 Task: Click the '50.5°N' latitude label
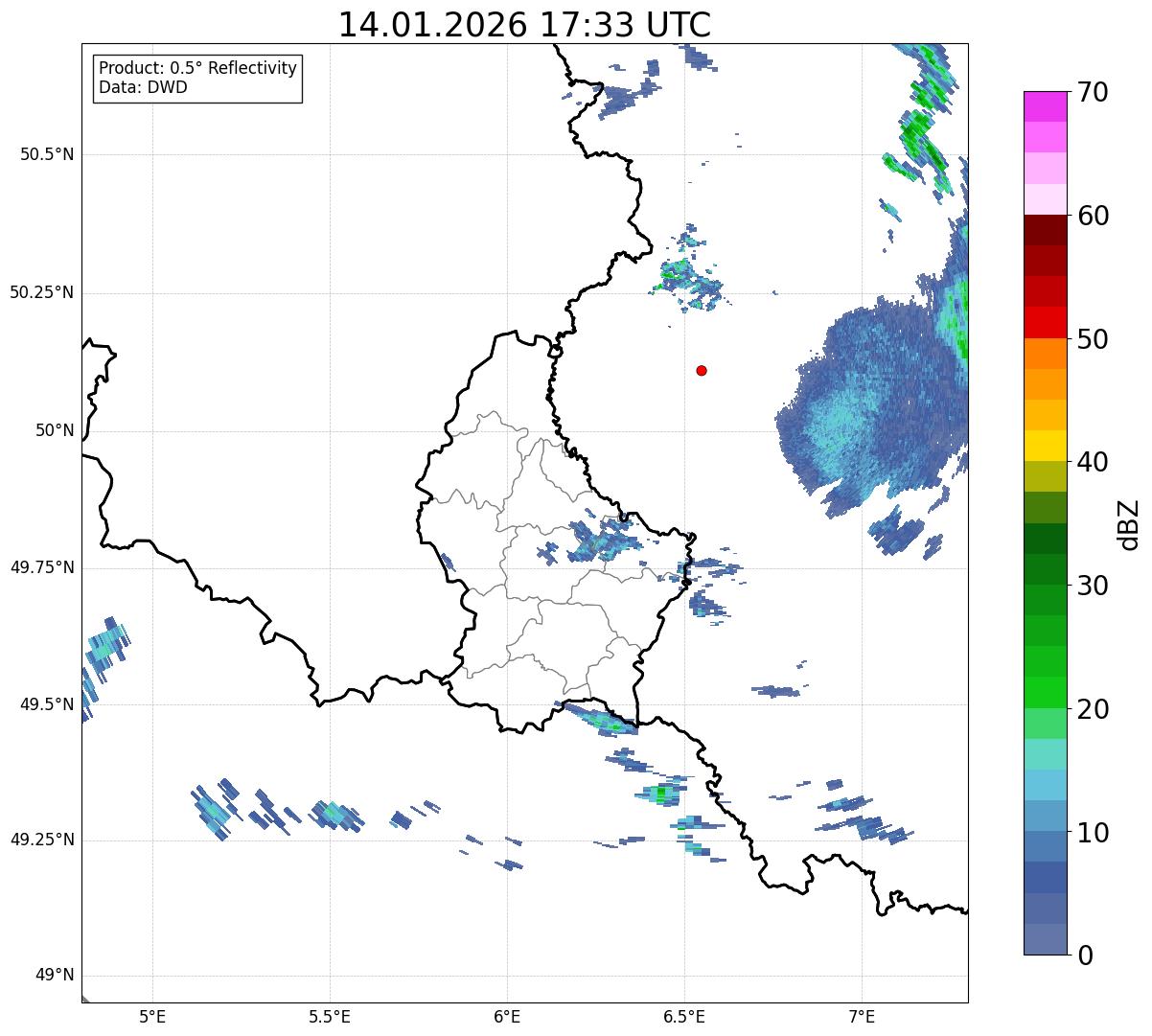[x=47, y=154]
